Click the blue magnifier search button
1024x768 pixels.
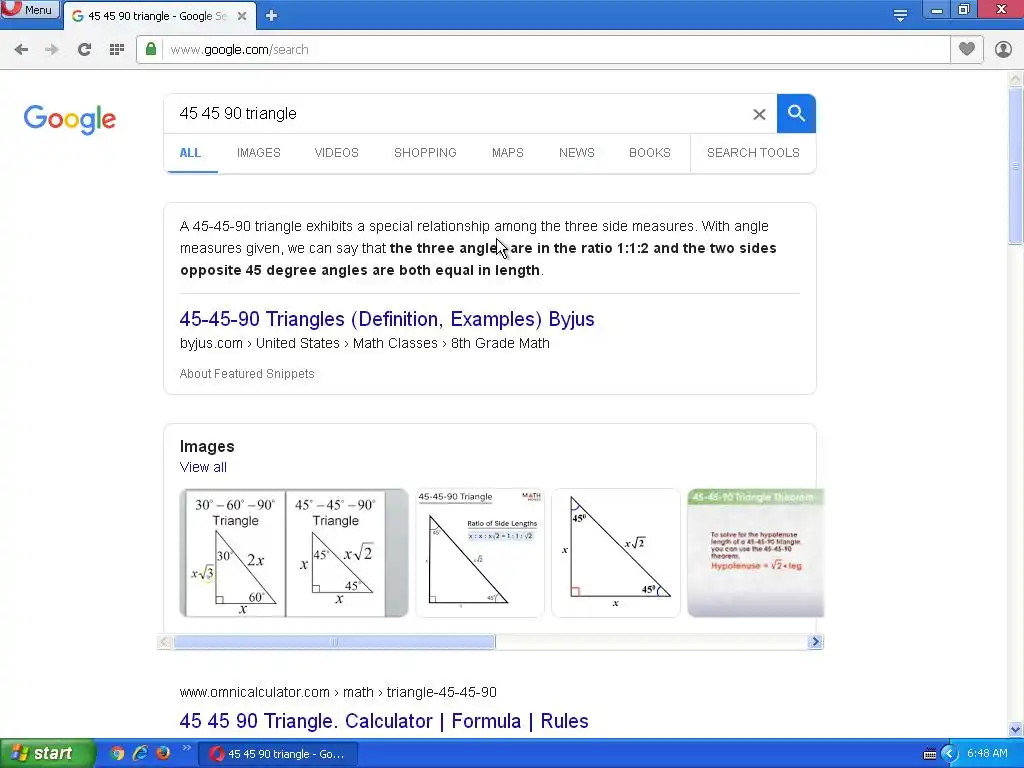click(x=796, y=114)
